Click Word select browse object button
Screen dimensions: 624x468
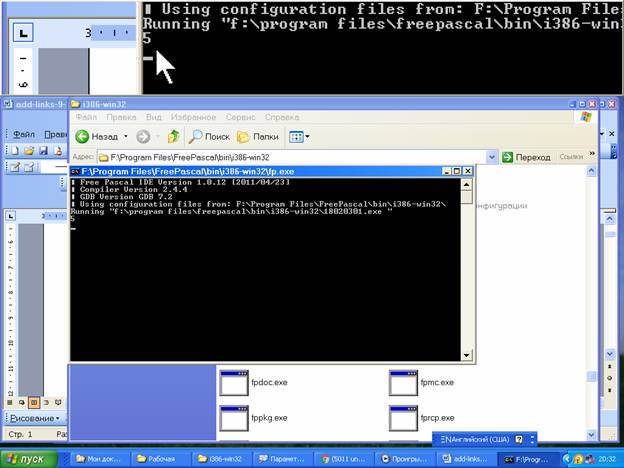pyautogui.click(x=610, y=378)
